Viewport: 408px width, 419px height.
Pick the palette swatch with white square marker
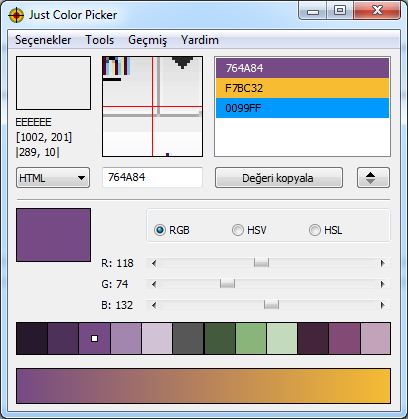pyautogui.click(x=94, y=338)
